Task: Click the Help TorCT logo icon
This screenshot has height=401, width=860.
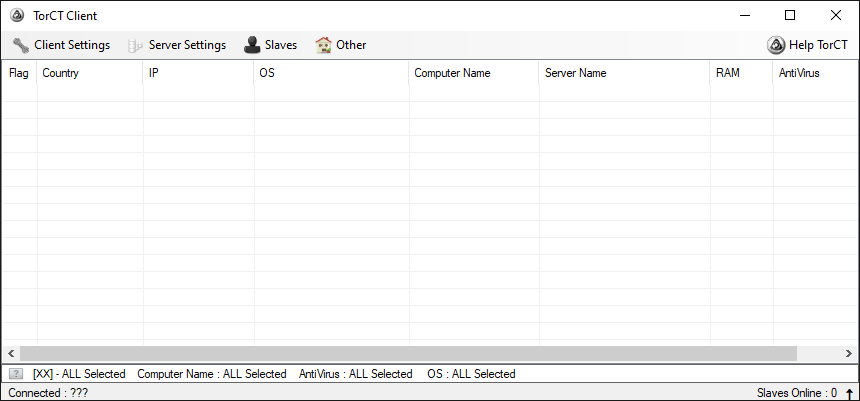Action: (776, 45)
